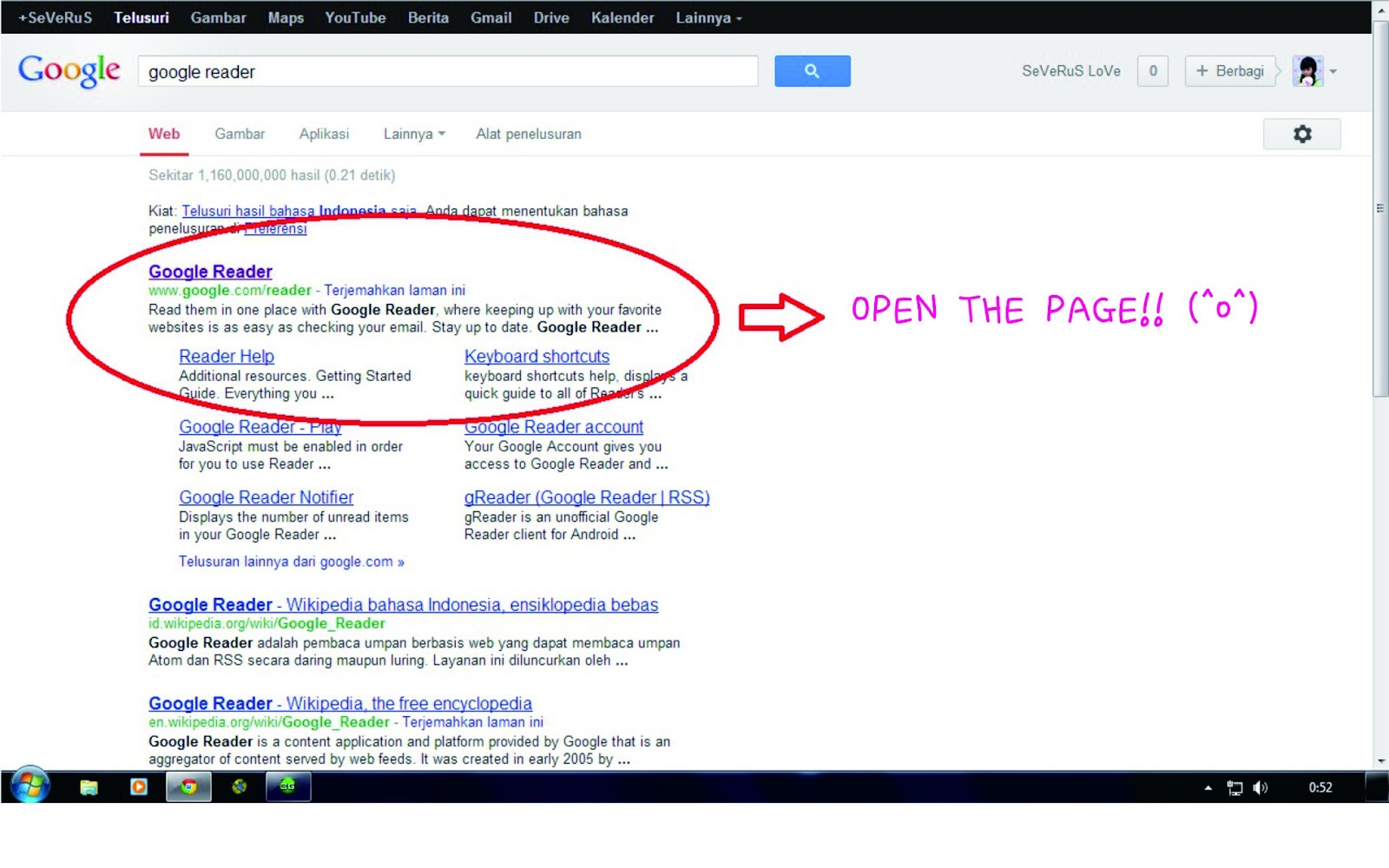Click the Berbagi share button
1389x868 pixels.
(1230, 71)
